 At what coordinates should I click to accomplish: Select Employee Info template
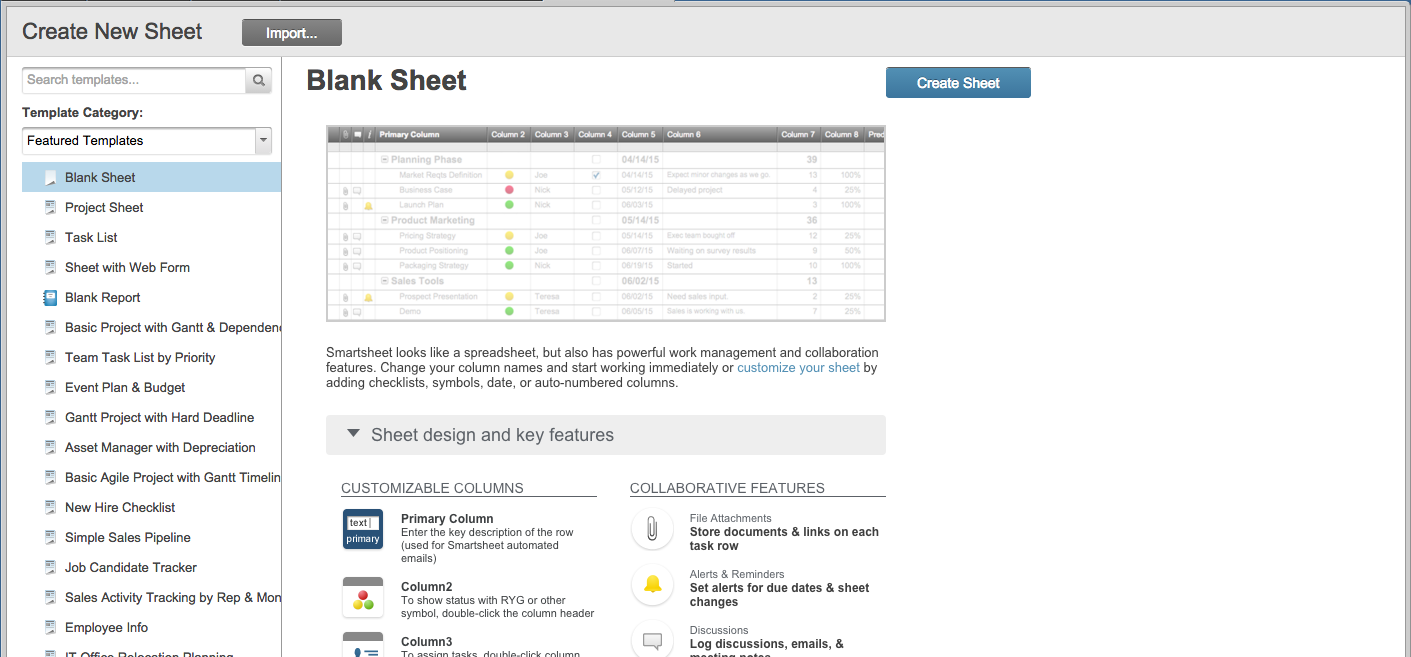[152, 628]
